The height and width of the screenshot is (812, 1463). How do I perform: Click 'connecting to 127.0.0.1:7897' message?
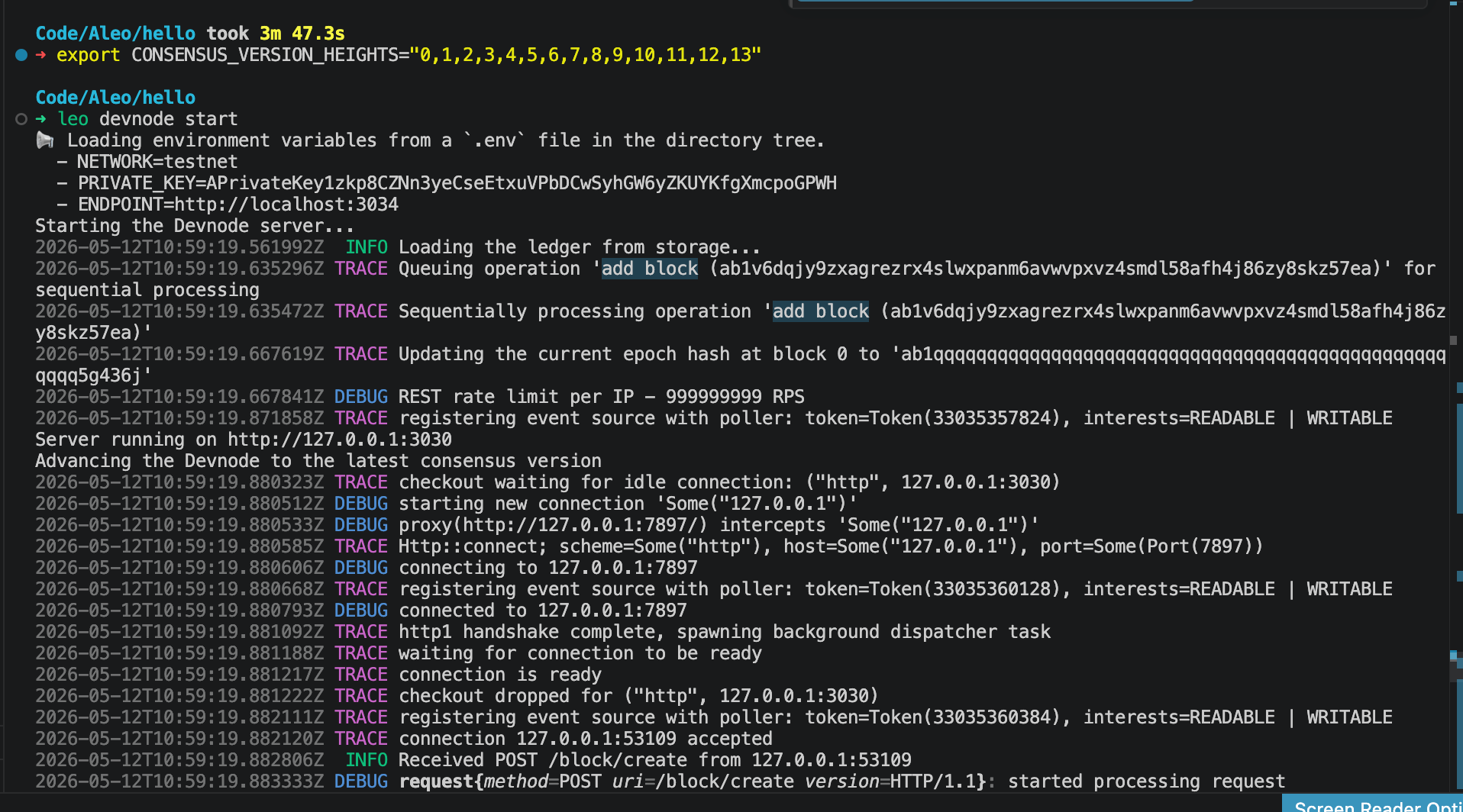pyautogui.click(x=548, y=568)
